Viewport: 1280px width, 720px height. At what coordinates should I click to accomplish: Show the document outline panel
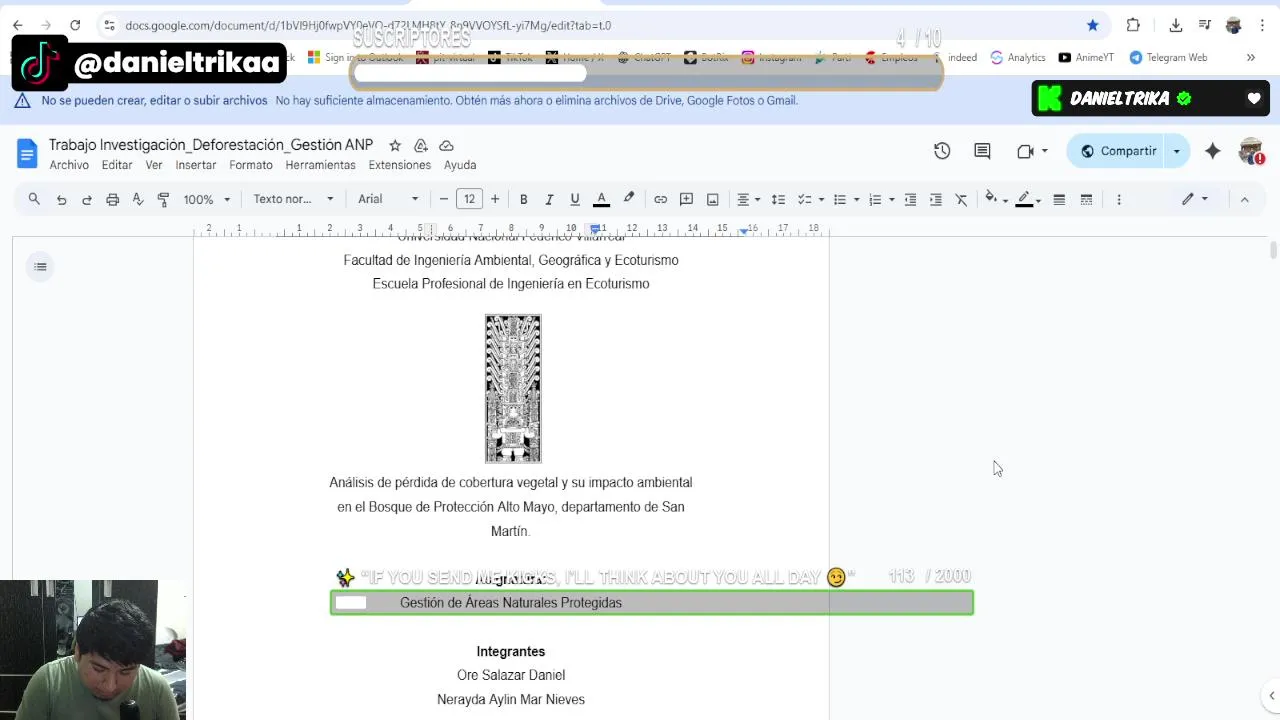click(40, 266)
